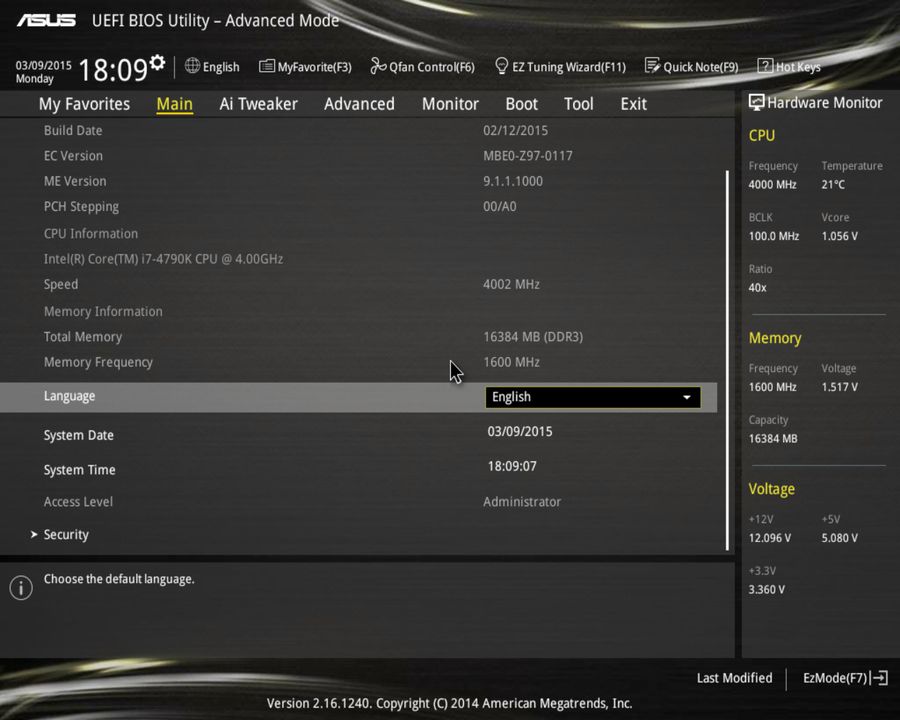900x720 pixels.
Task: Launch the EZ Tuning Wizard
Action: coord(560,66)
